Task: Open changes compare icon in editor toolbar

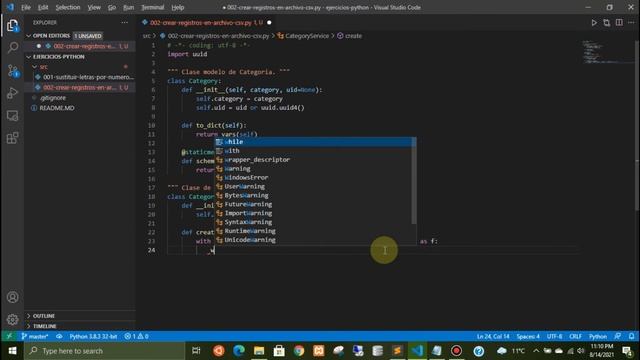Action: 607,23
